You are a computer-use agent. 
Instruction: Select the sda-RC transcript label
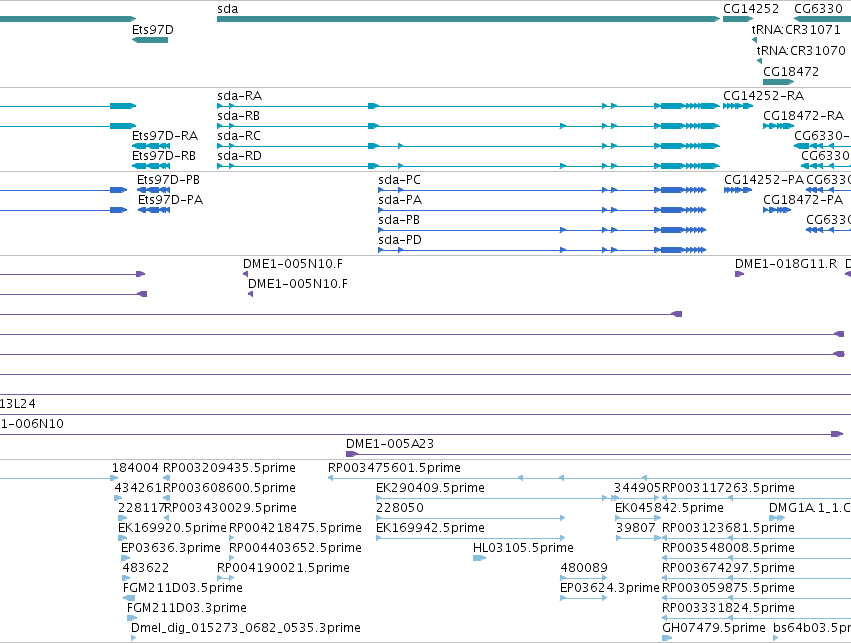[x=239, y=136]
